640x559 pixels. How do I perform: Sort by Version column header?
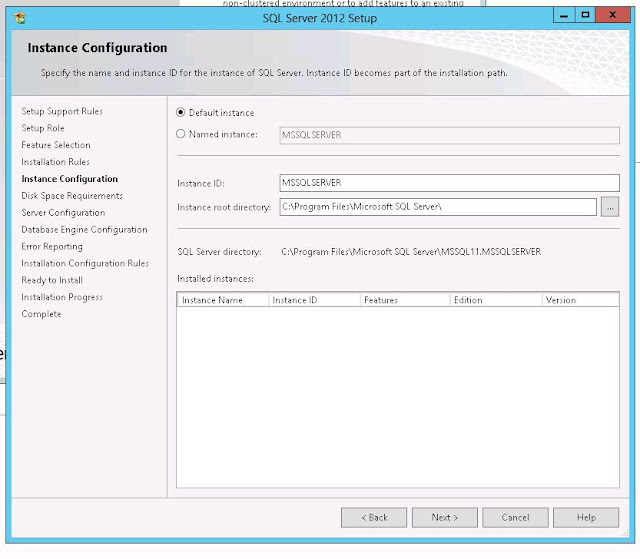(580, 300)
